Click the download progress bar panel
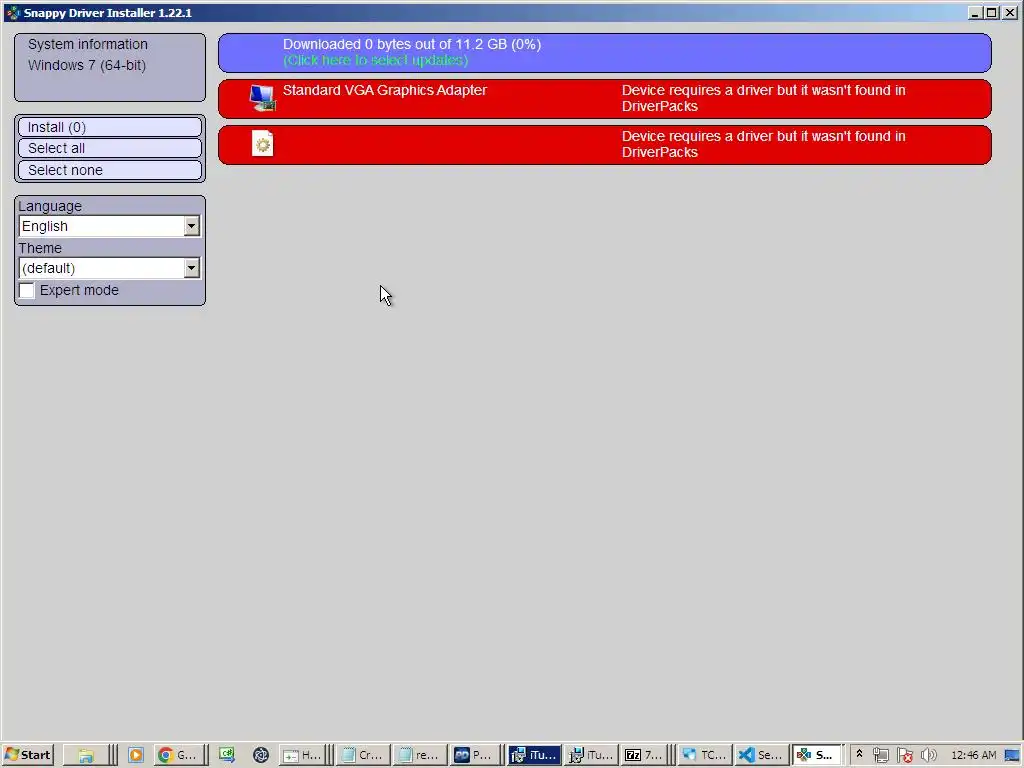Screen dimensions: 1024x768 click(x=605, y=53)
